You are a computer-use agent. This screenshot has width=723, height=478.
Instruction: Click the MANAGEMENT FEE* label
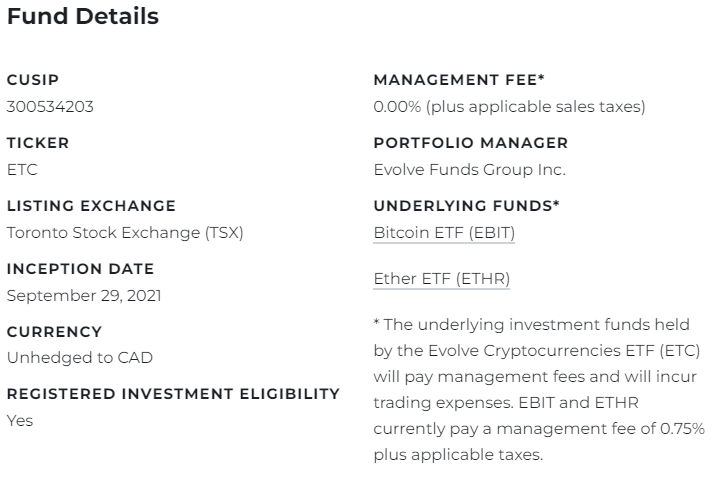[x=459, y=80]
